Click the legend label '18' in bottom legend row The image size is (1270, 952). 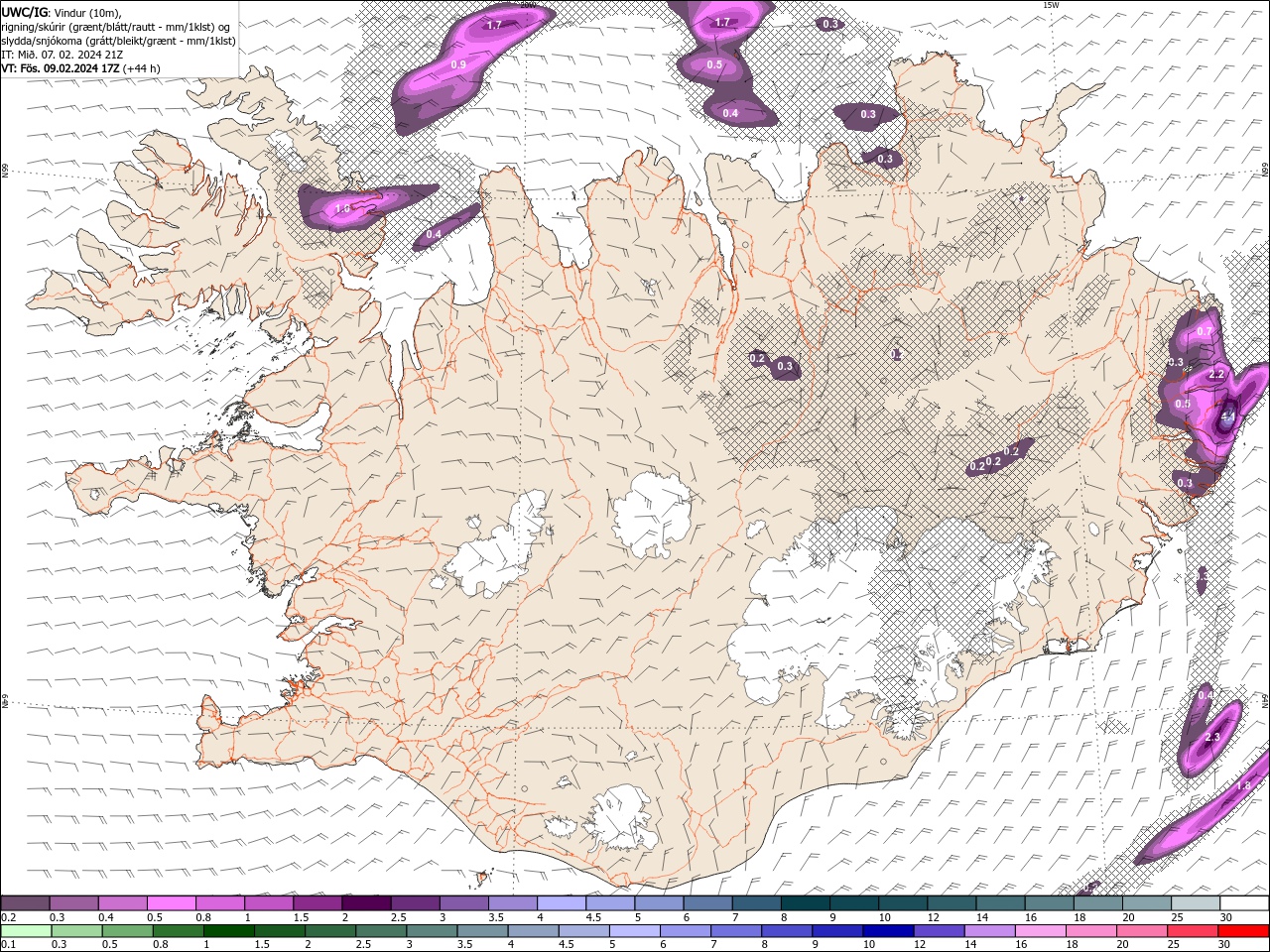[1072, 944]
